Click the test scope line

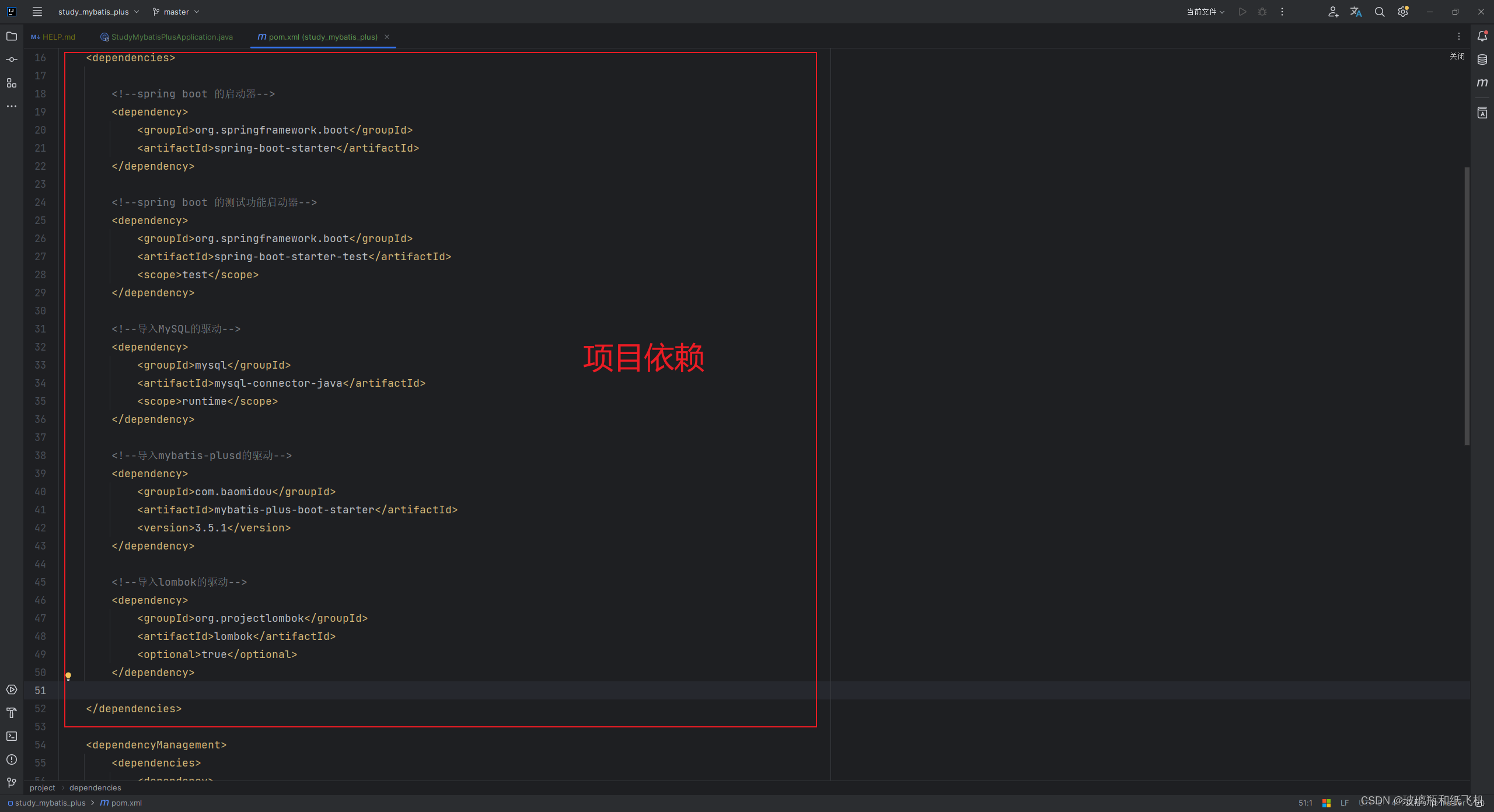198,275
